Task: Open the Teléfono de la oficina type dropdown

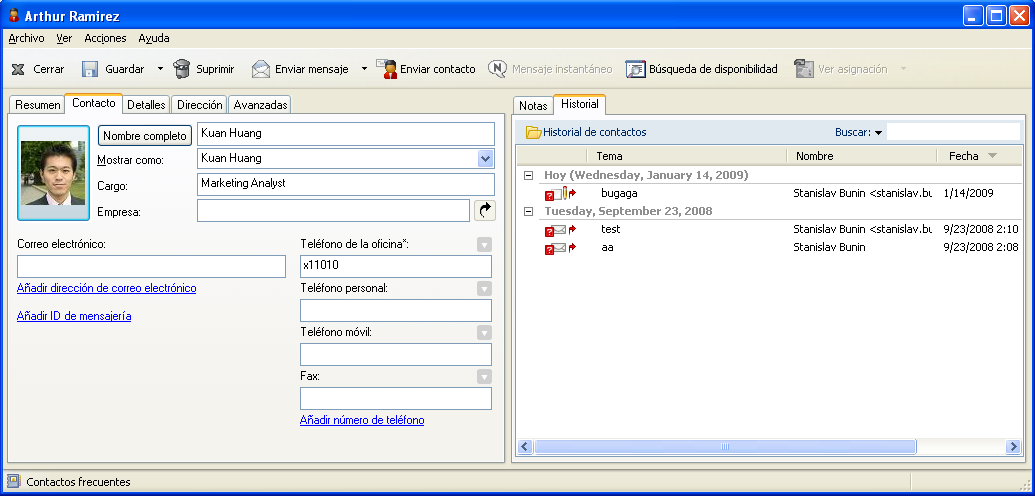Action: [484, 245]
